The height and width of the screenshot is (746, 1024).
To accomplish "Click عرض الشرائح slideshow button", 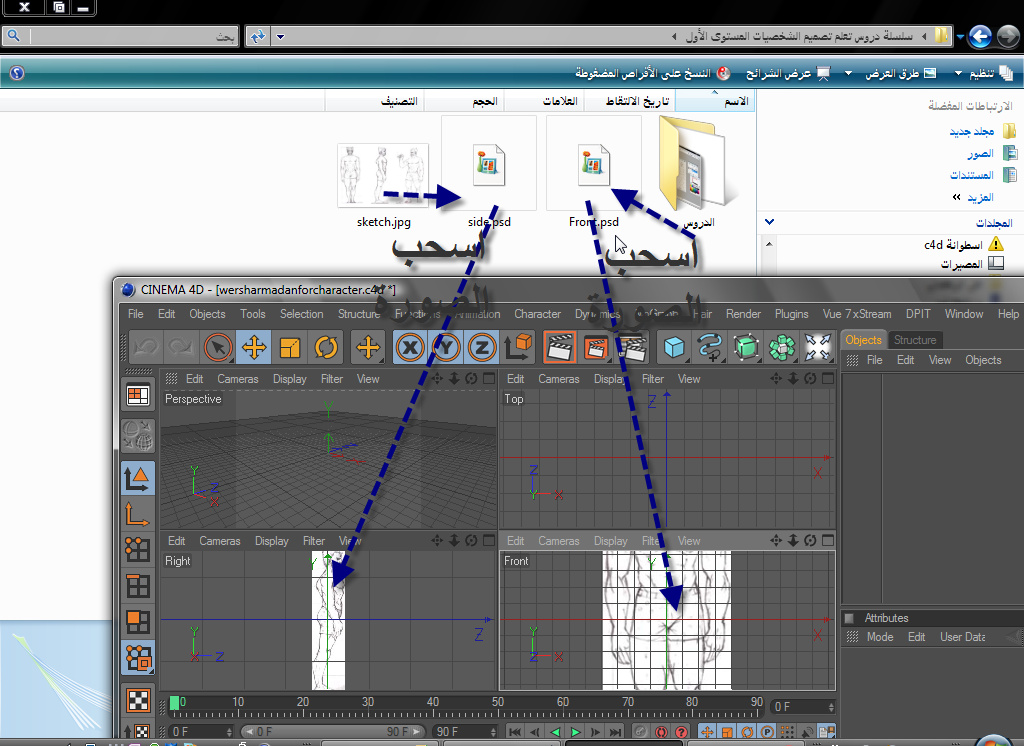I will pyautogui.click(x=788, y=73).
